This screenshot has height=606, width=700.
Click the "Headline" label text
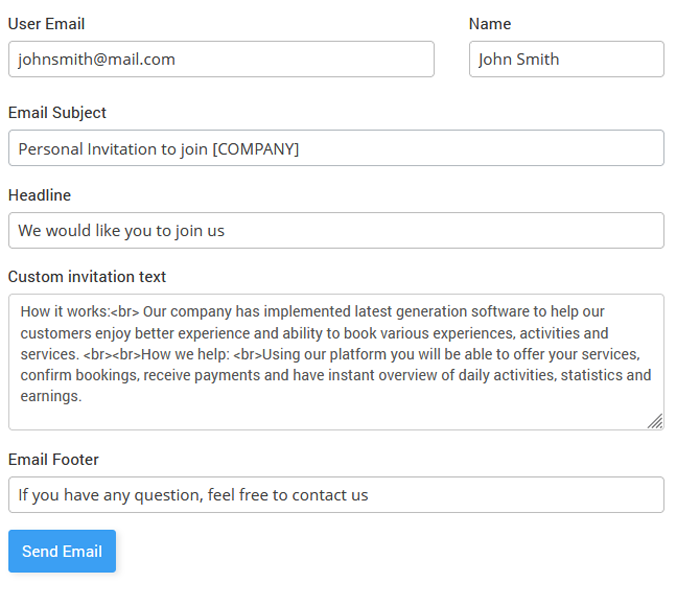[40, 195]
